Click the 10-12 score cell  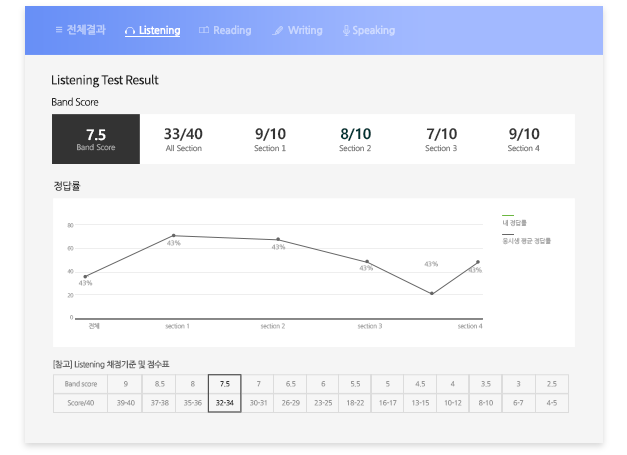pos(453,403)
